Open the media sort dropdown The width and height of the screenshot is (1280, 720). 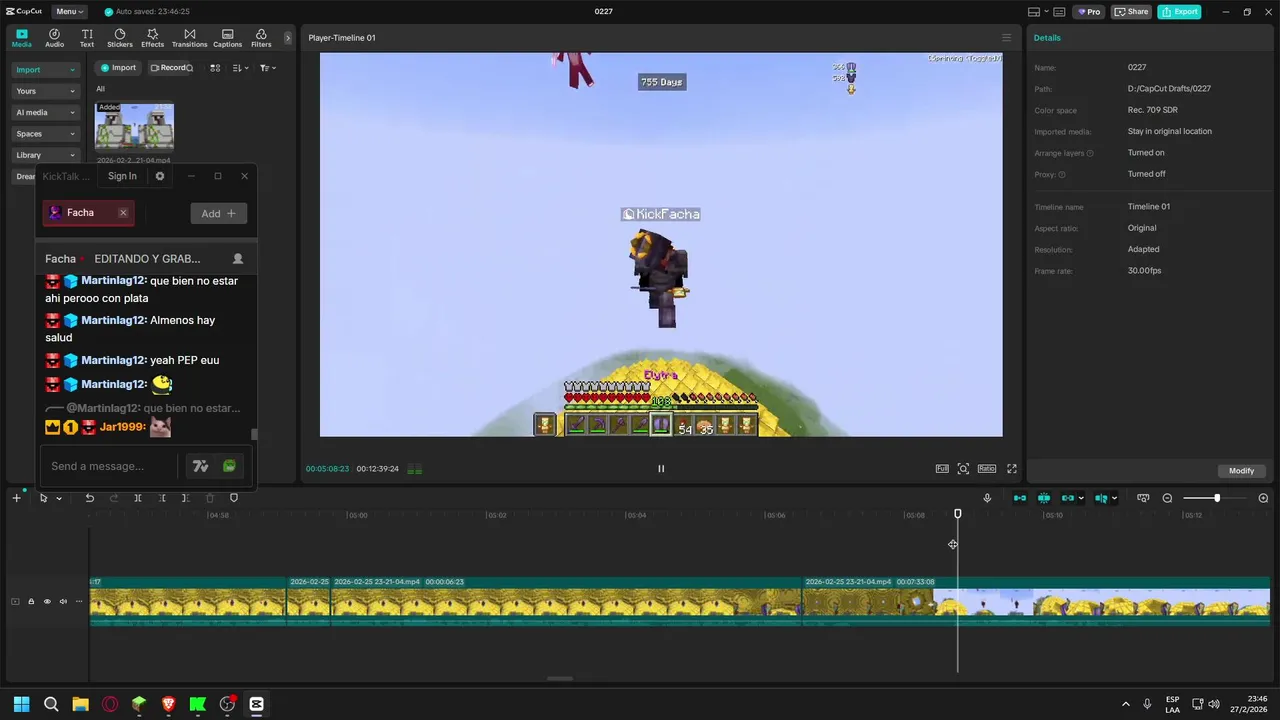point(241,68)
